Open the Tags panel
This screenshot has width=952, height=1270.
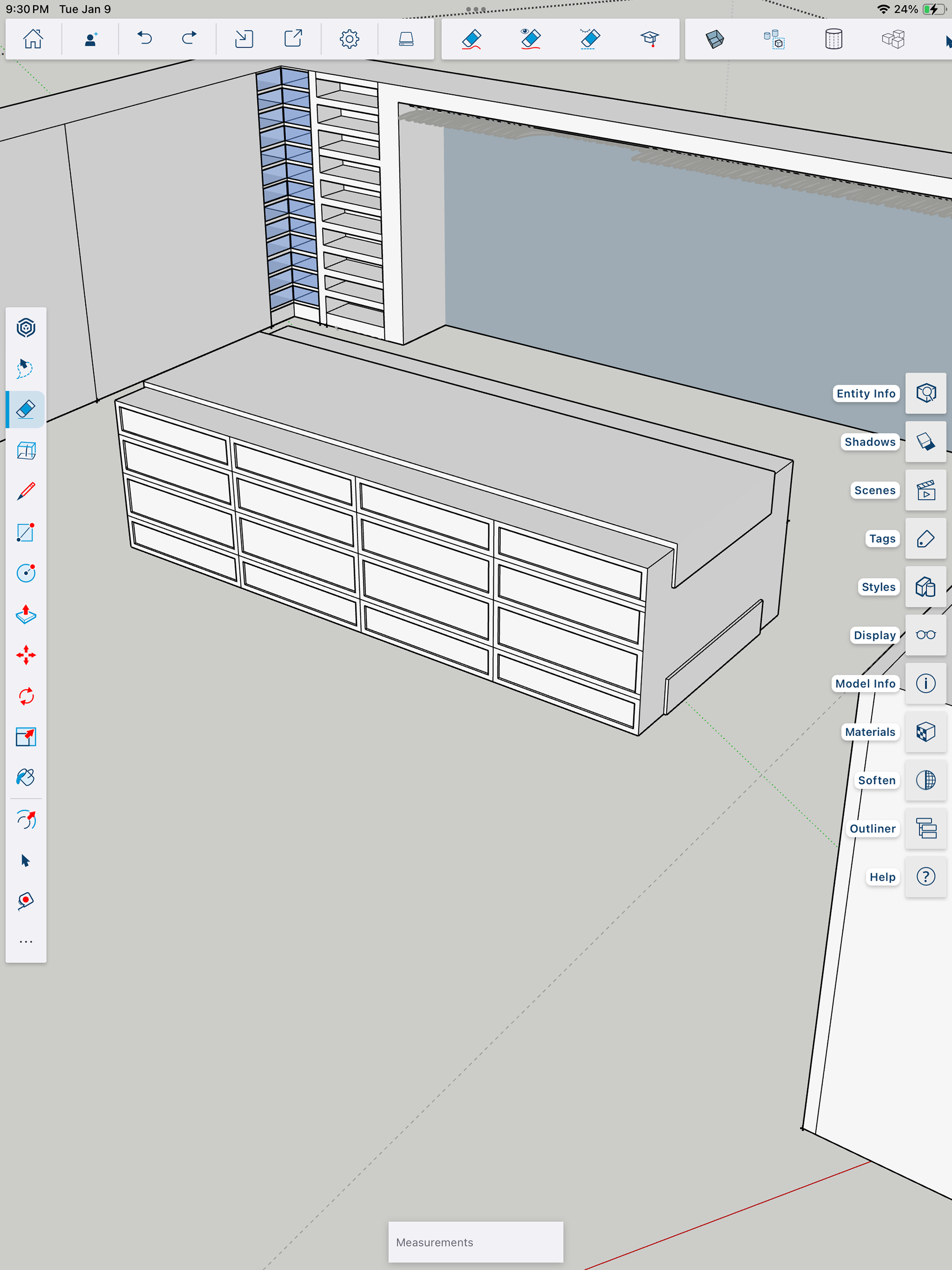926,539
